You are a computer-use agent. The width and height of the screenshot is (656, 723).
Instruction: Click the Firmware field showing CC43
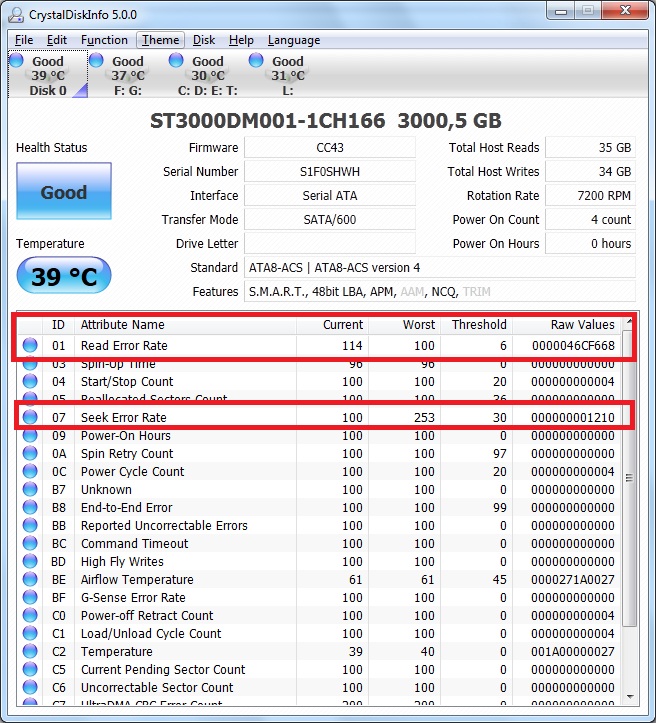pyautogui.click(x=330, y=148)
